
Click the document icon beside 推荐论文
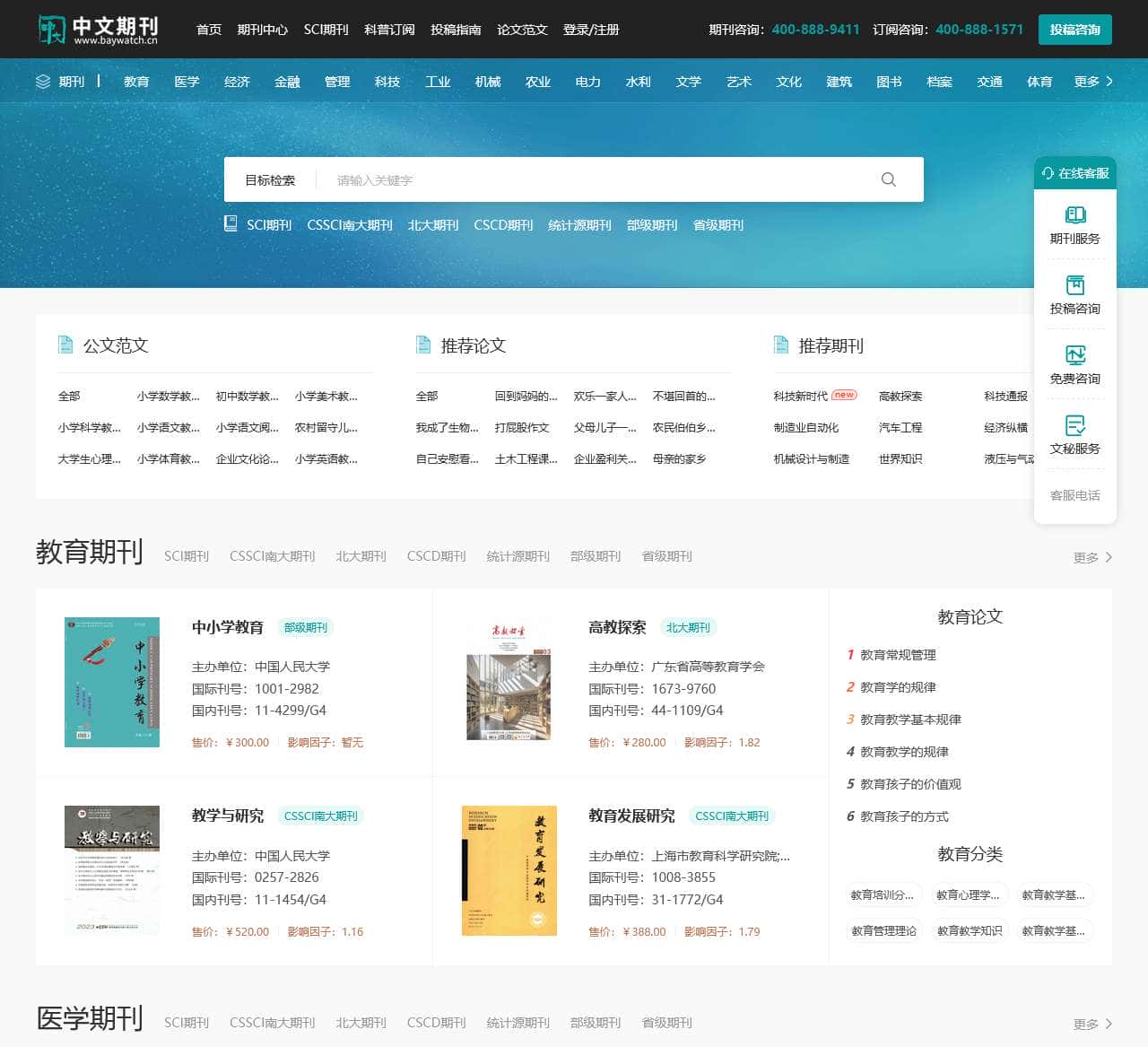[423, 345]
